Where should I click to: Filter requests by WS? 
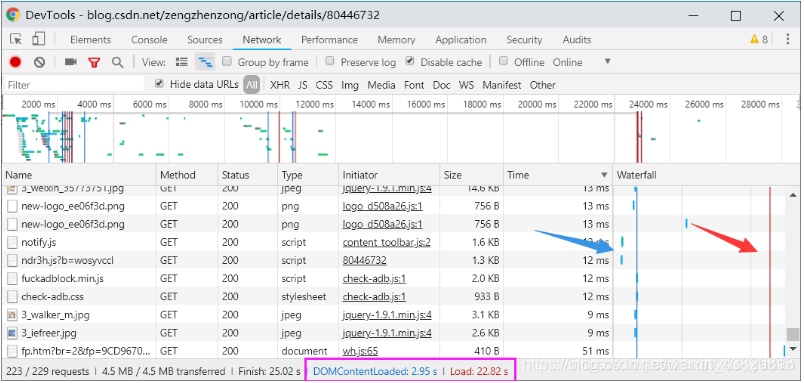pos(466,85)
